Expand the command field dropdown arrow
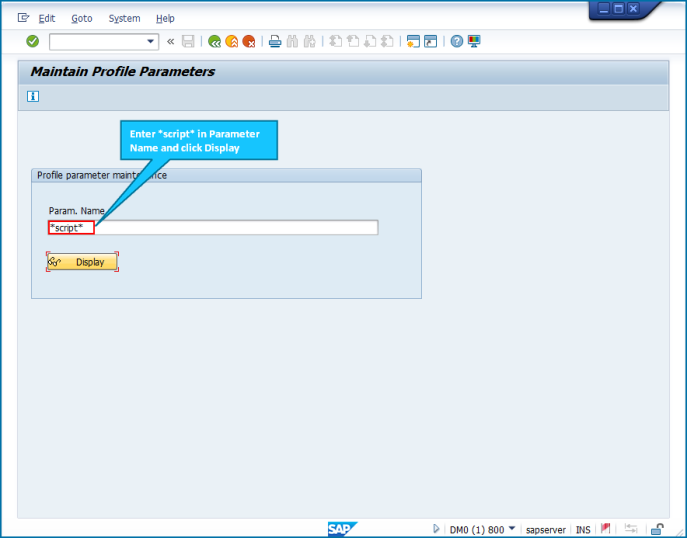 click(150, 42)
